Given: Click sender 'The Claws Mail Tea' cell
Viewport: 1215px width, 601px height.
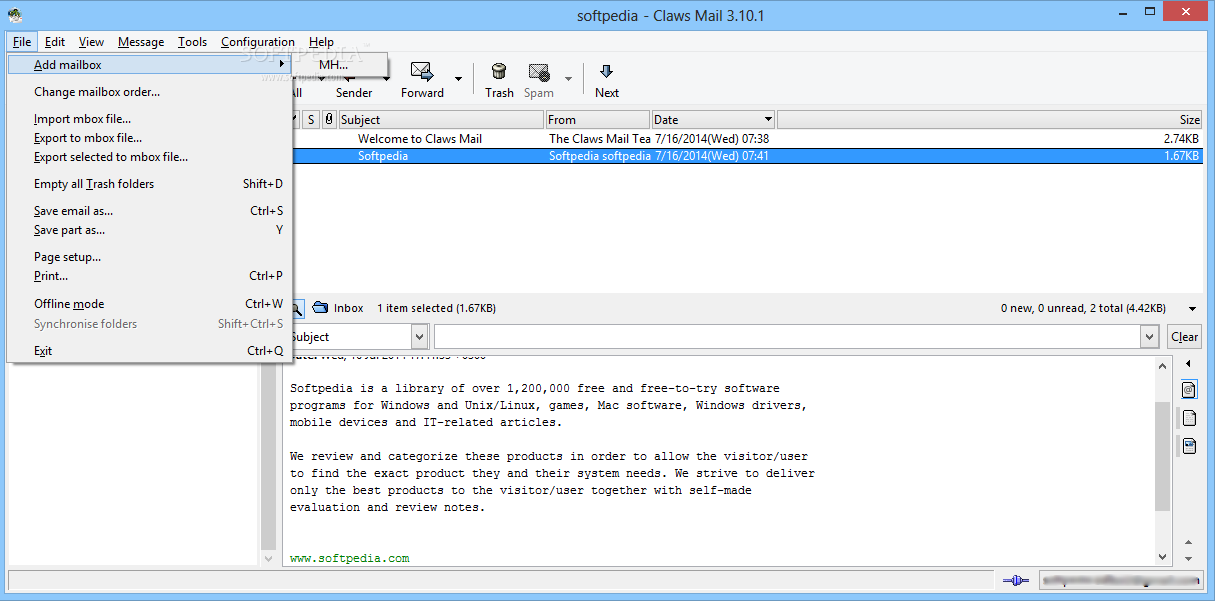Looking at the screenshot, I should point(600,139).
